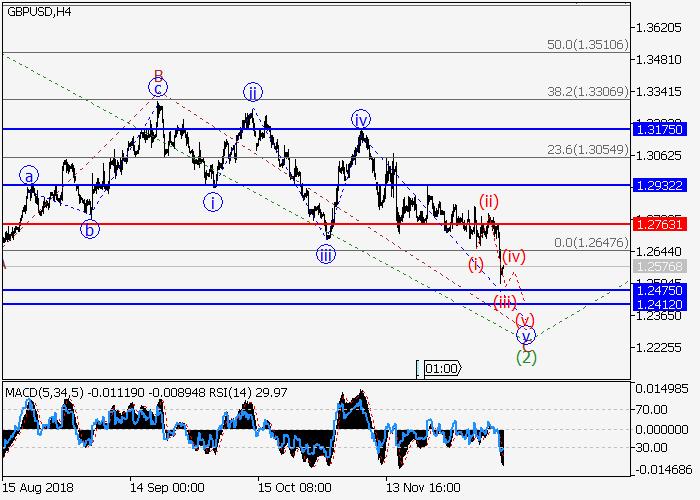This screenshot has height=500, width=700.
Task: Click the 1.24750 blue price label
Action: pyautogui.click(x=660, y=291)
